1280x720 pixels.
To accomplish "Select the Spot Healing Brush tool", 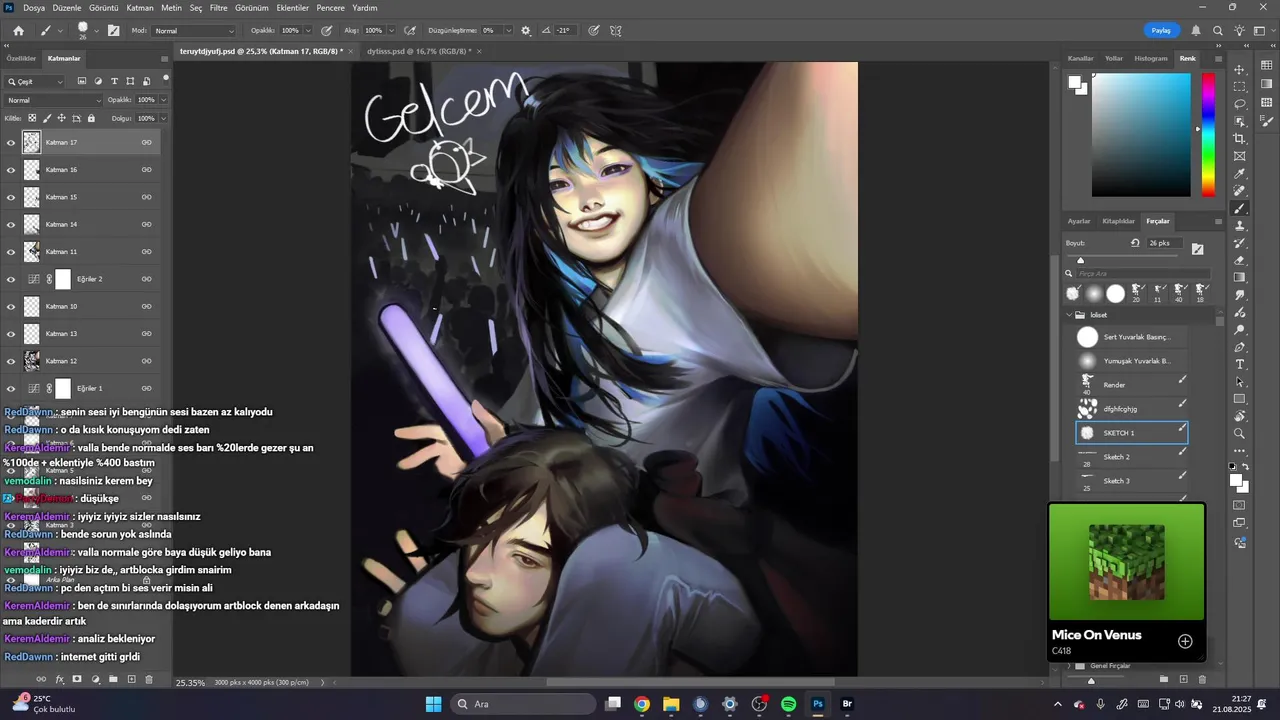I will click(1240, 191).
